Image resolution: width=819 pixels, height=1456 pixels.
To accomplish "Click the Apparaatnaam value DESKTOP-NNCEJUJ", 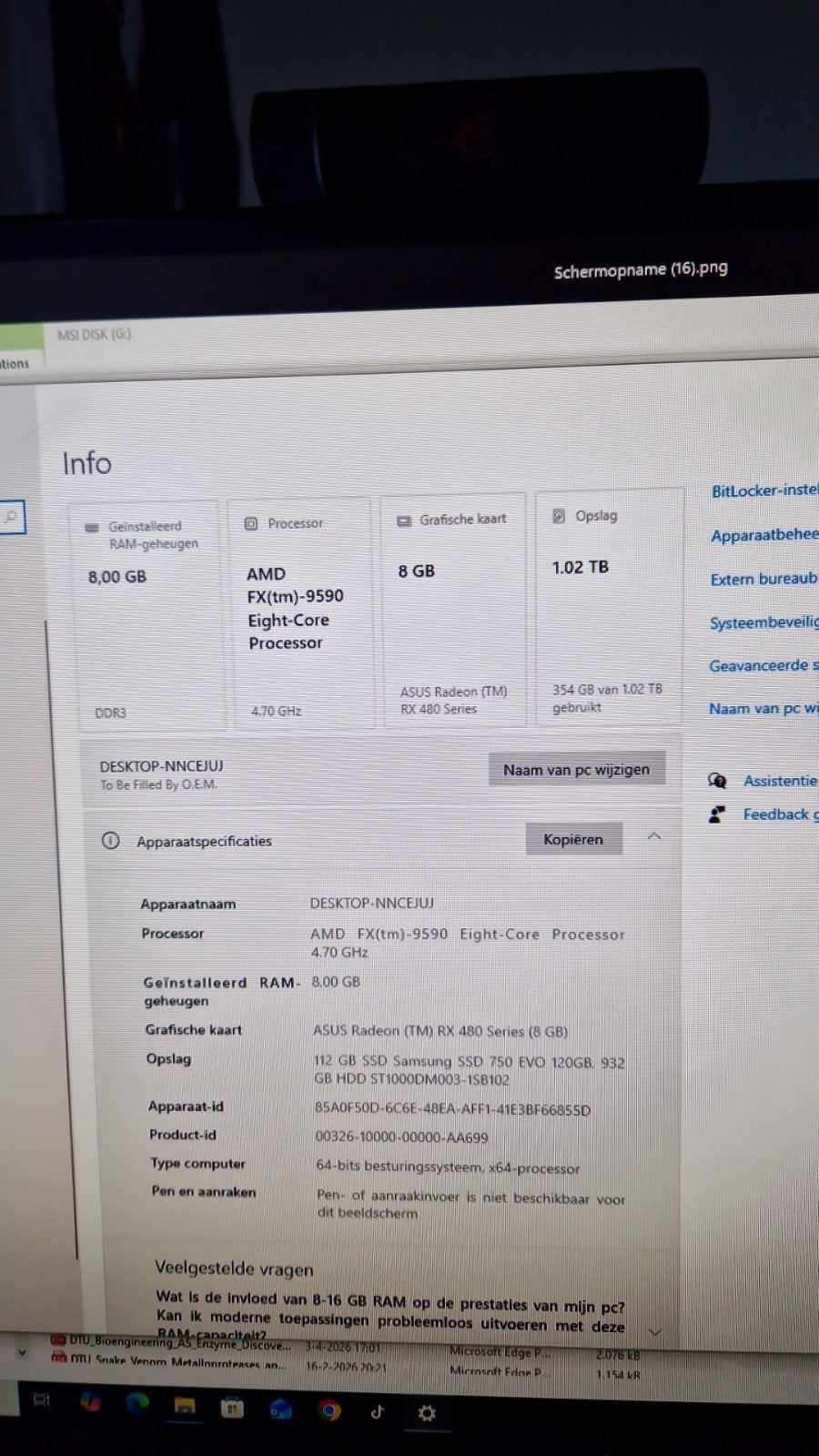I will click(372, 903).
